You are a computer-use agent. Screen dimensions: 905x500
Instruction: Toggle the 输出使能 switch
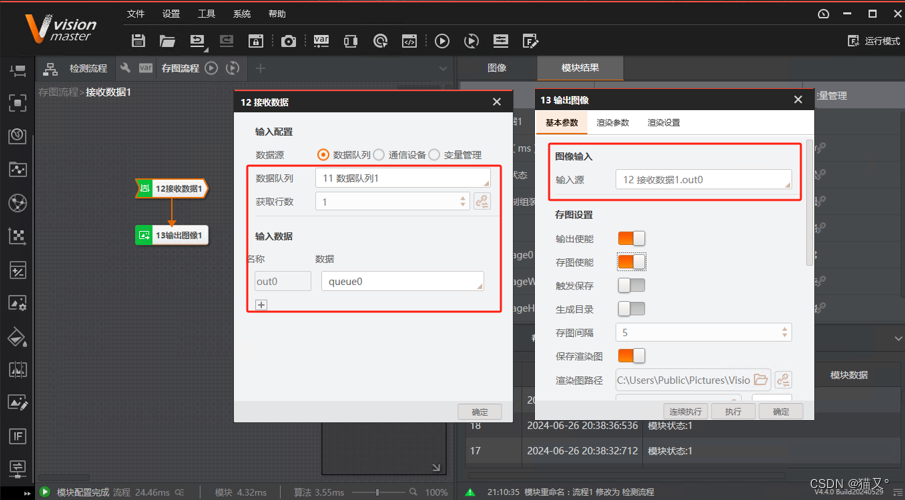tap(631, 238)
